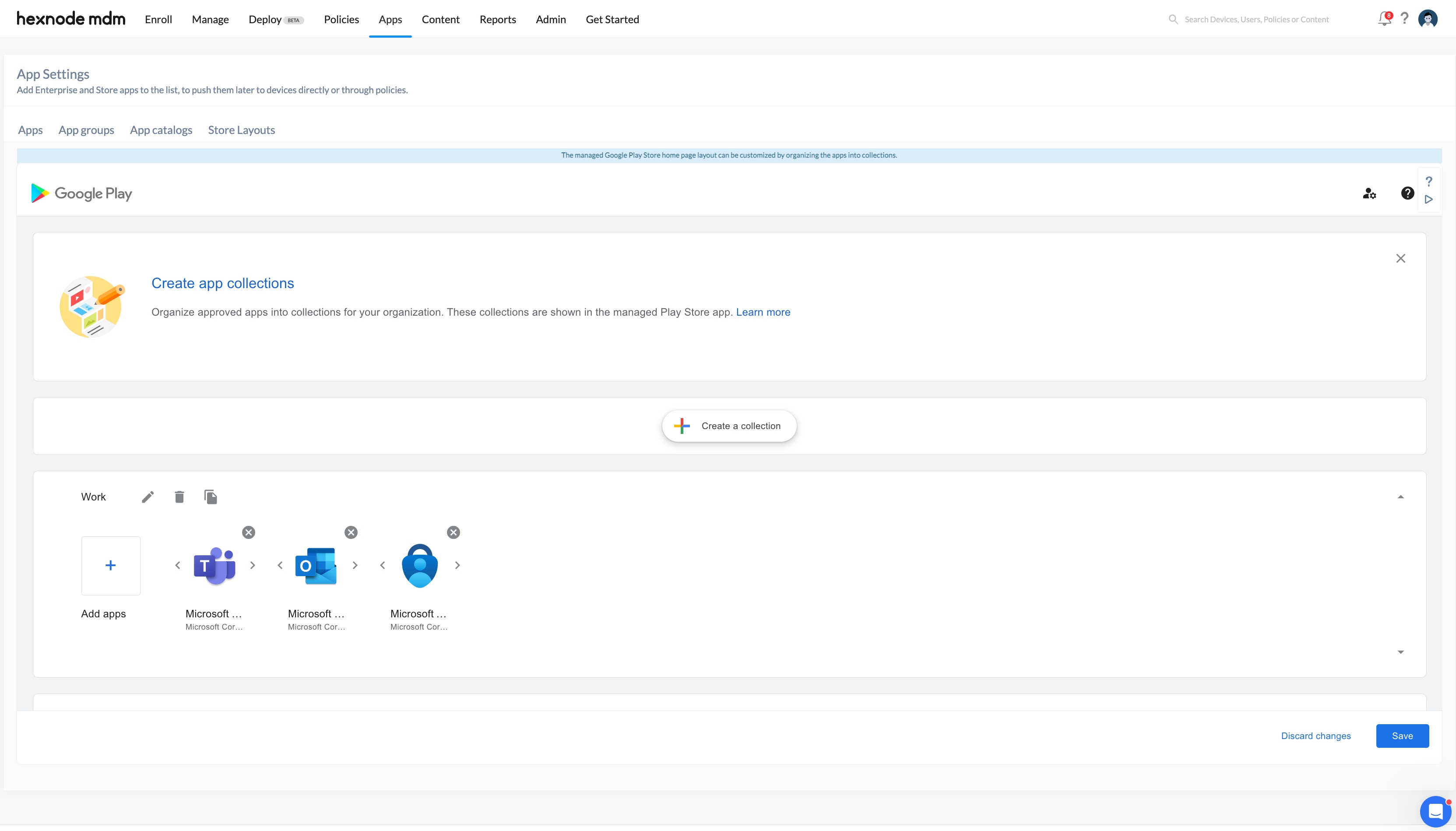Viewport: 1456px width, 831px height.
Task: Move Work collection up with arrow
Action: [1401, 496]
